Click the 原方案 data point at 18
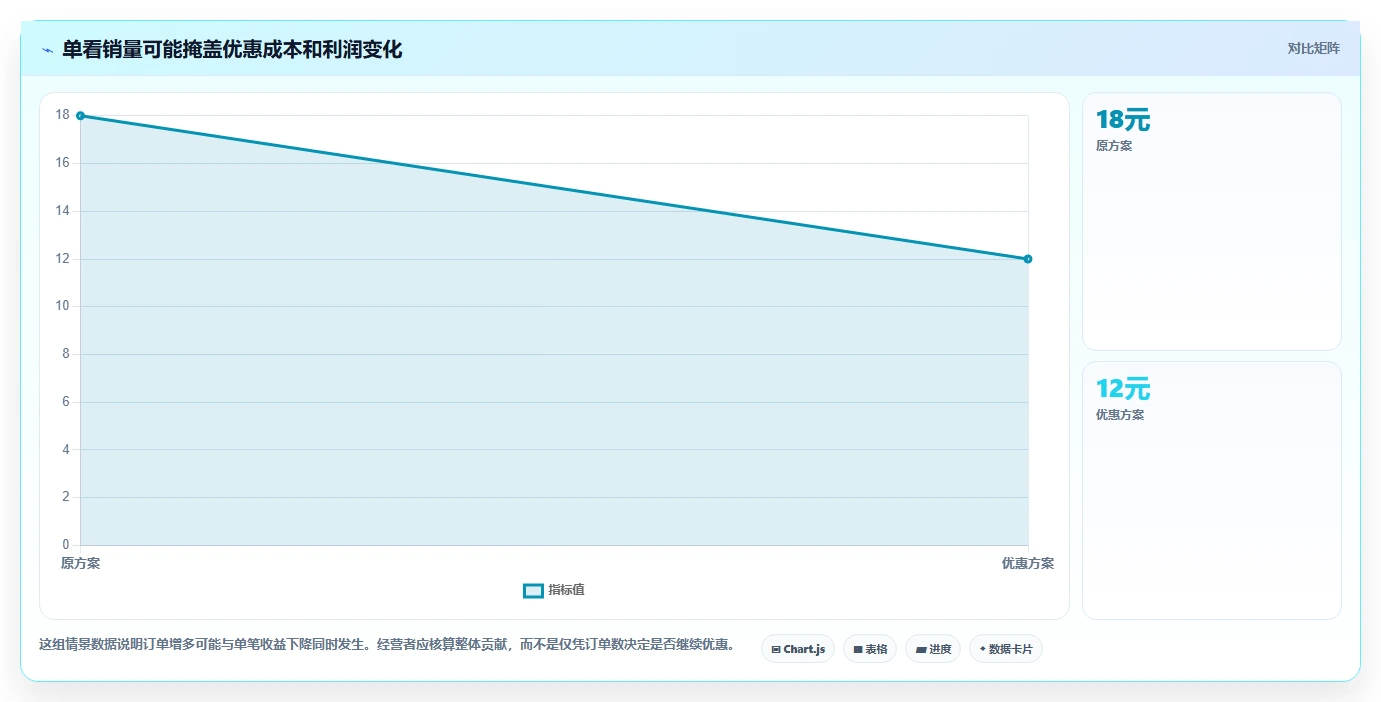 point(80,115)
